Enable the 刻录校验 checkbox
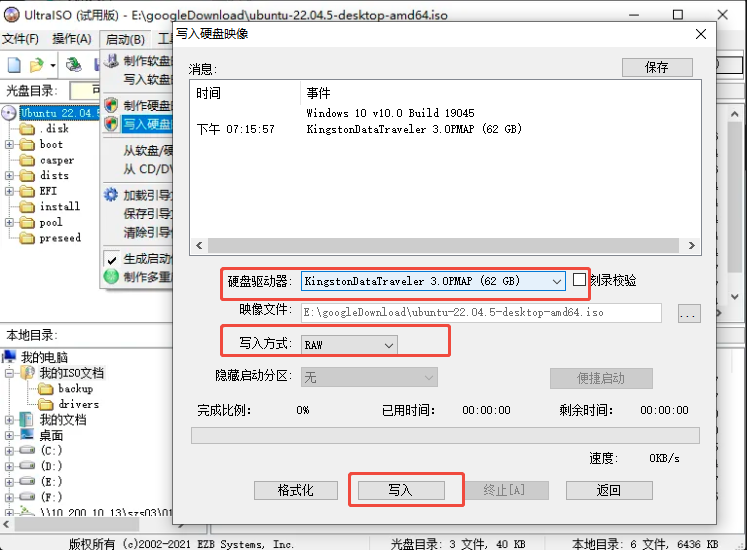This screenshot has width=747, height=550. pos(579,280)
